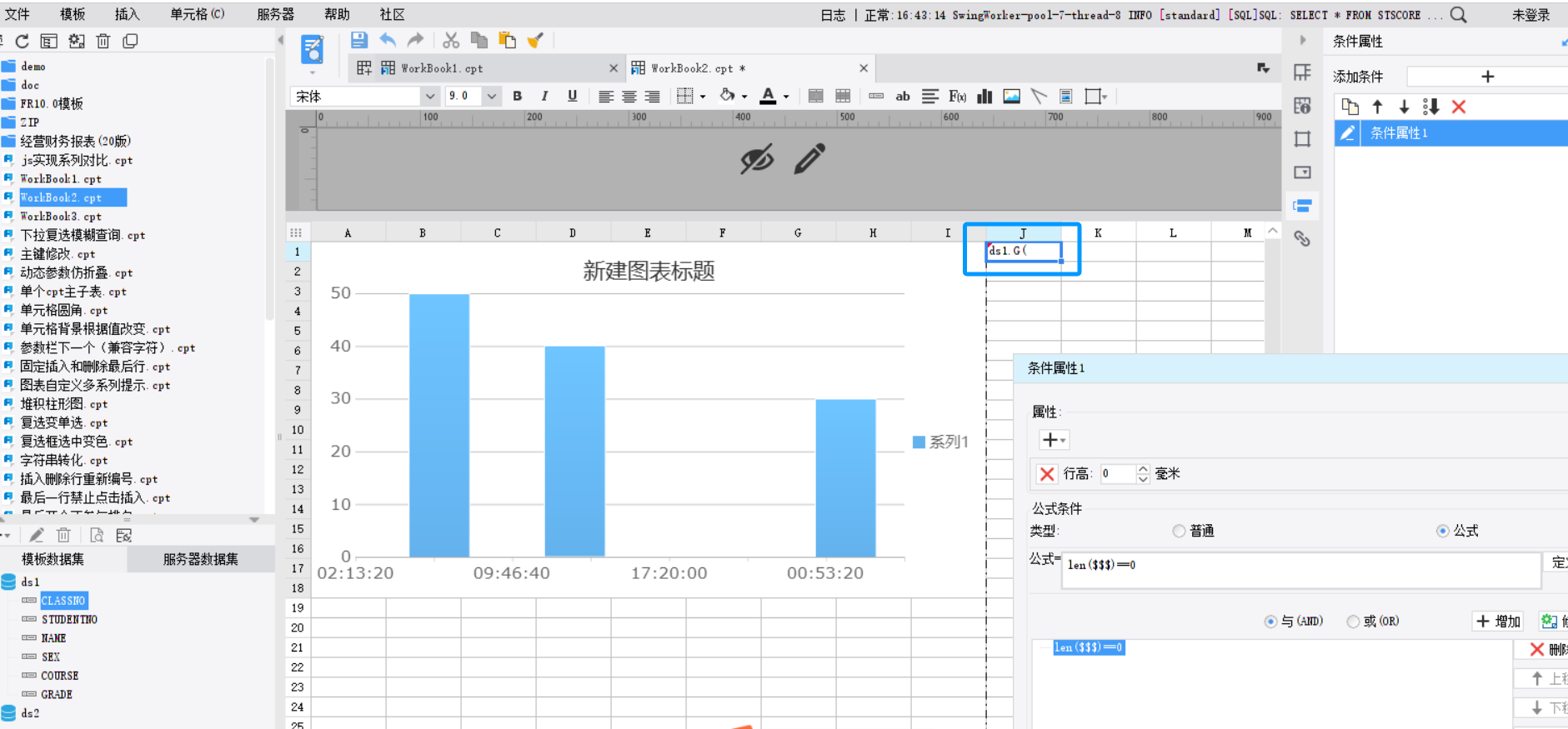
Task: Undo the last action
Action: tap(388, 40)
